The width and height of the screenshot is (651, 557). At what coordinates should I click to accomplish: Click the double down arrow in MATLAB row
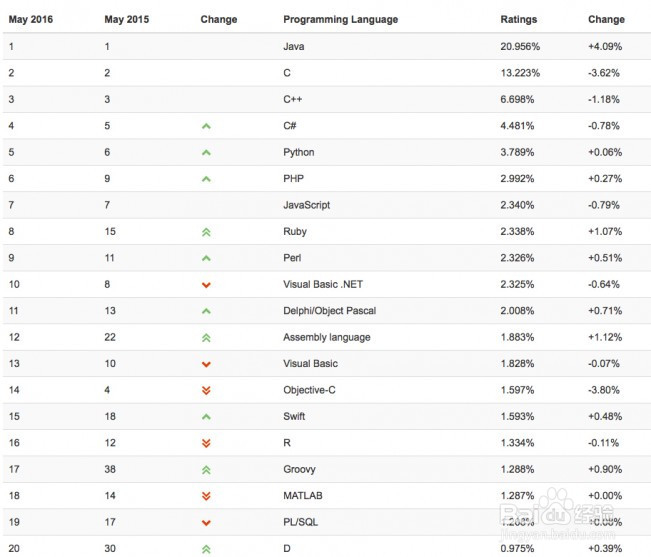point(206,495)
